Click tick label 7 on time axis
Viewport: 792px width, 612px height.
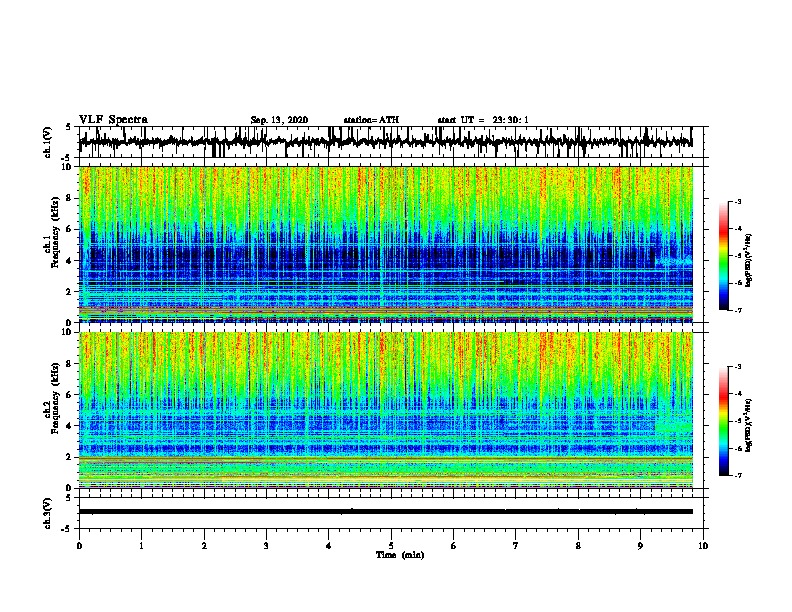tap(516, 546)
